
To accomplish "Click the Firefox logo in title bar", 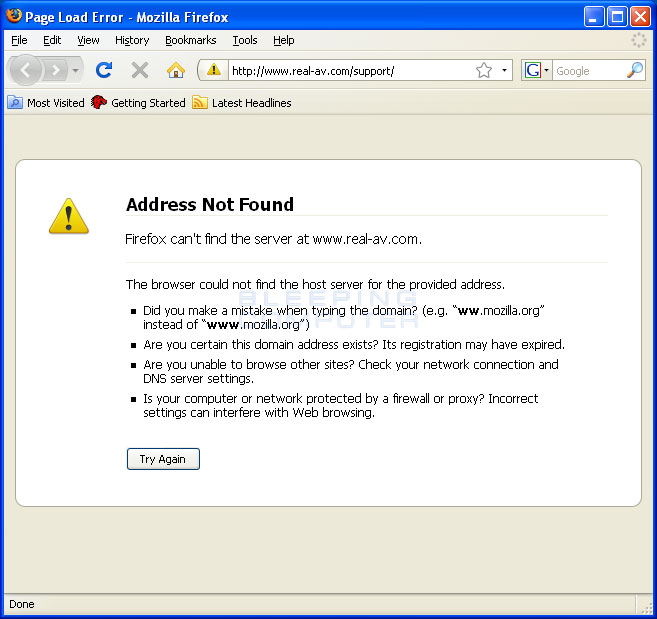I will click(x=14, y=16).
